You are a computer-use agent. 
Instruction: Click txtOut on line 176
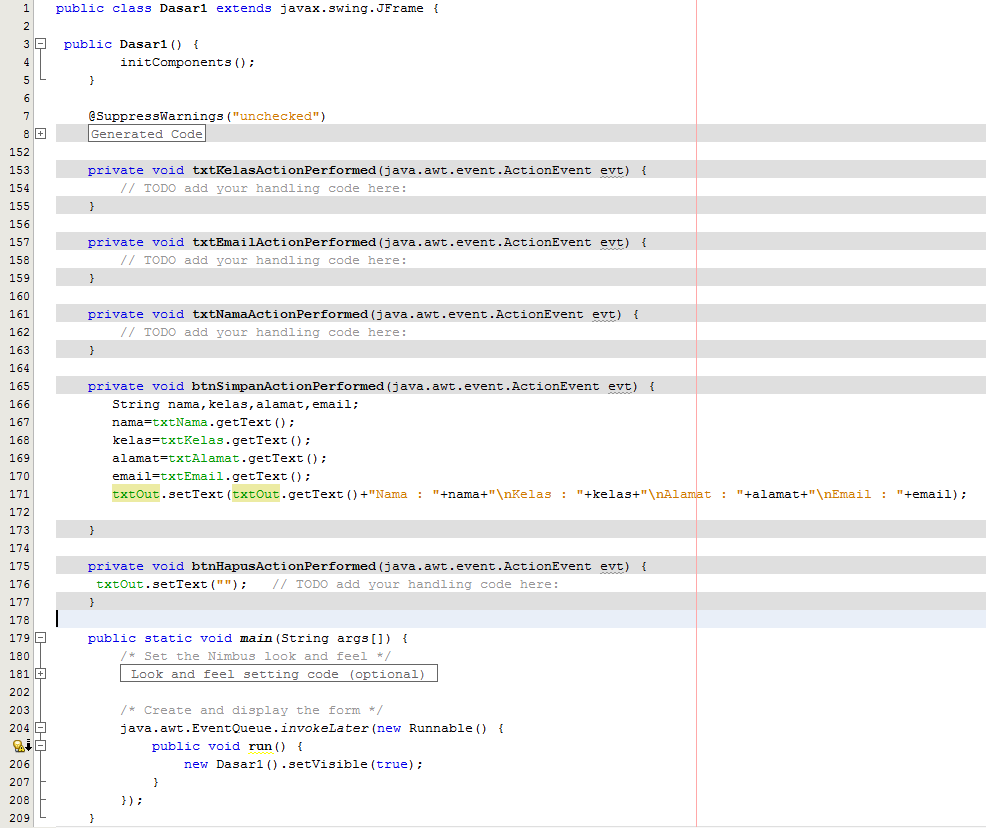pos(120,585)
